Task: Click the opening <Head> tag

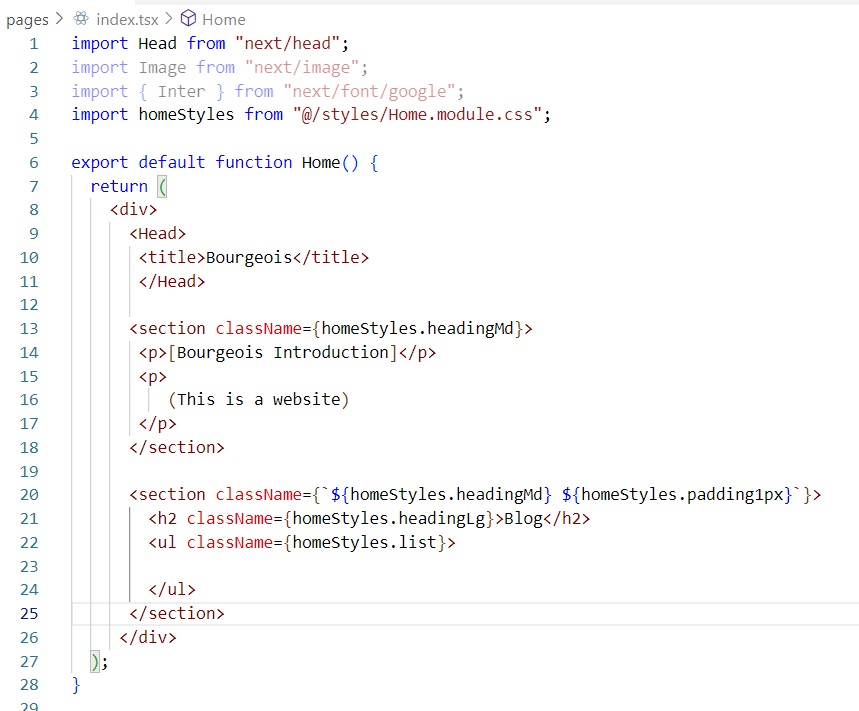Action: (x=158, y=234)
